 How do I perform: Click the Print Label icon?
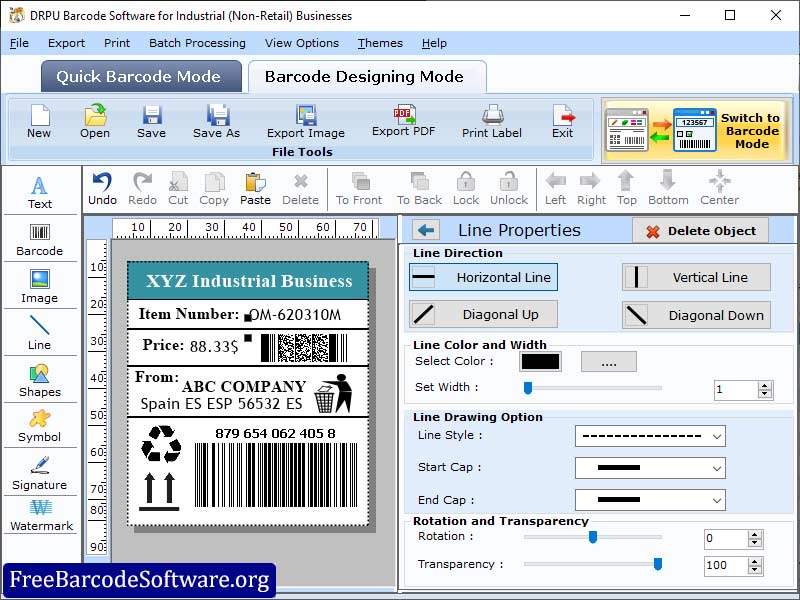coord(492,121)
